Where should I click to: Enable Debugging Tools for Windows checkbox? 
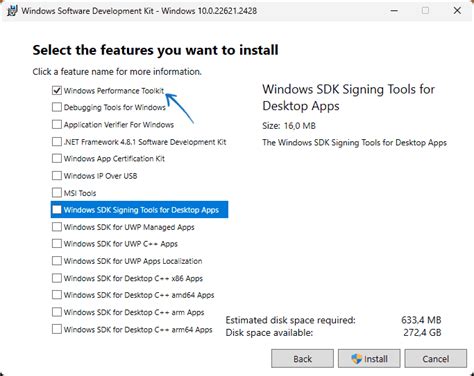tap(57, 107)
